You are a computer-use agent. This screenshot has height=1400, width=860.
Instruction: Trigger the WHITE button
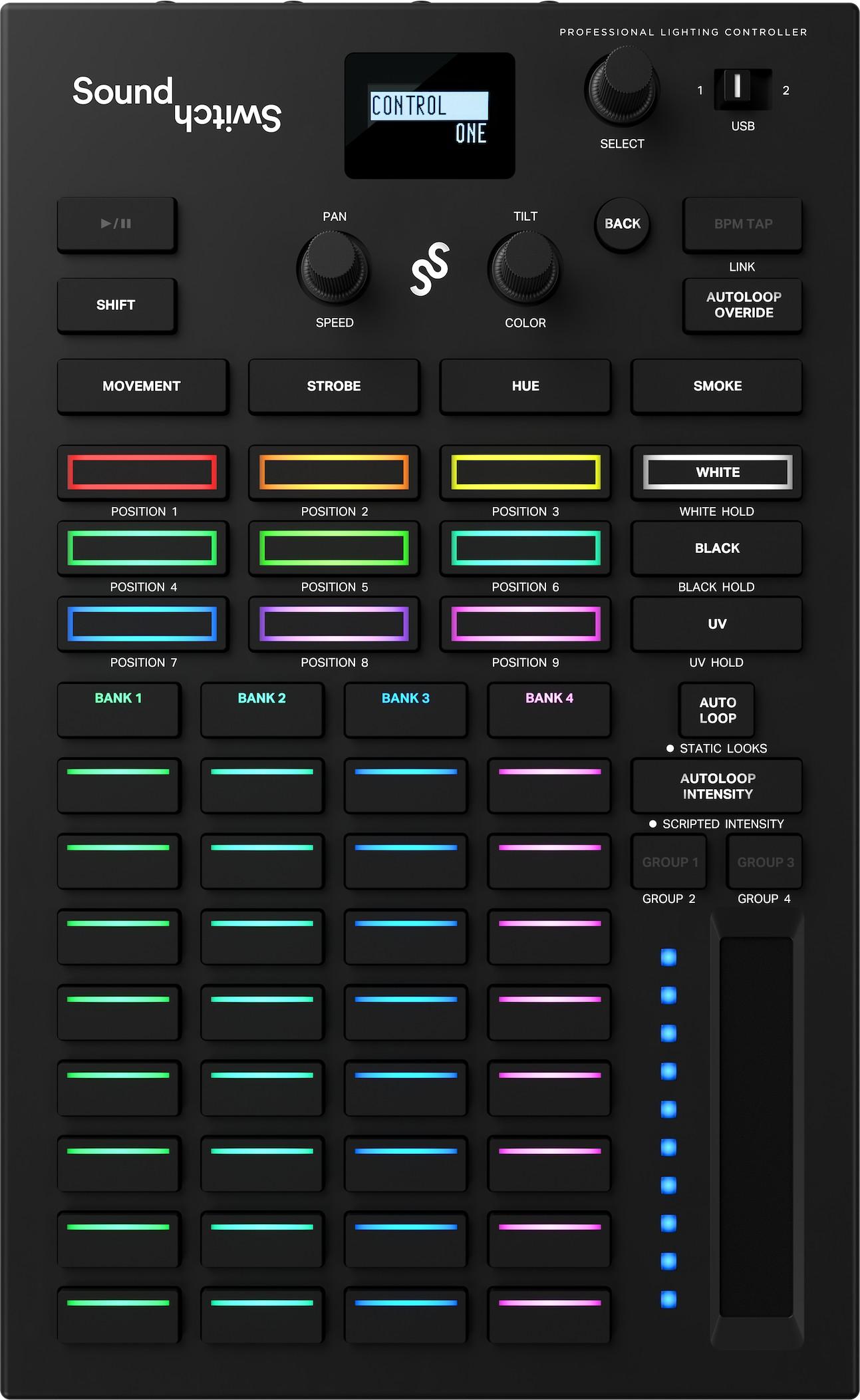pyautogui.click(x=716, y=472)
